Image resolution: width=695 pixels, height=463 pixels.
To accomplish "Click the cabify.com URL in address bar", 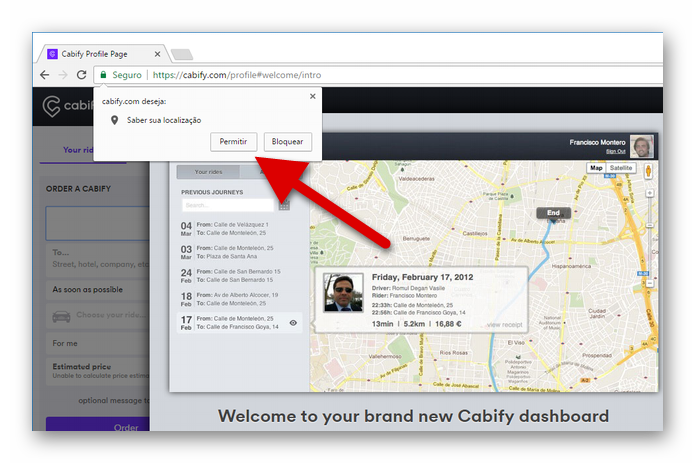I will pos(237,75).
